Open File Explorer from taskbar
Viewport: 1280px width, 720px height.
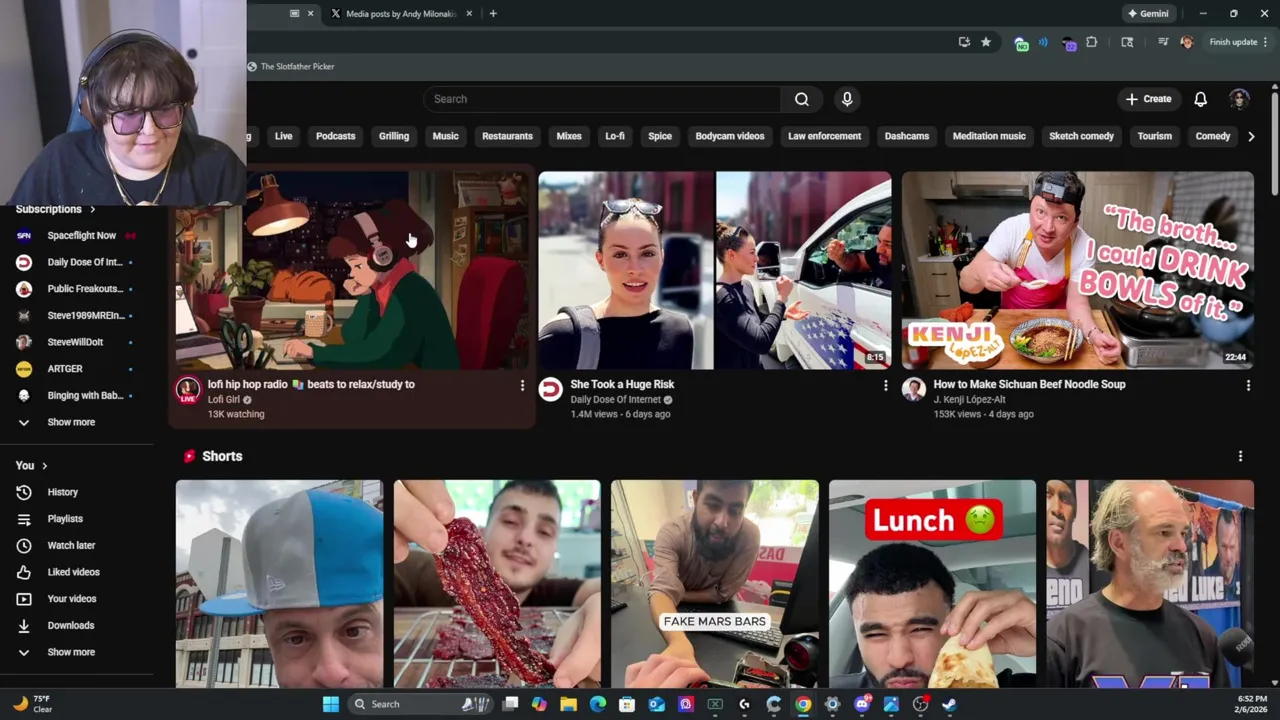pyautogui.click(x=568, y=704)
